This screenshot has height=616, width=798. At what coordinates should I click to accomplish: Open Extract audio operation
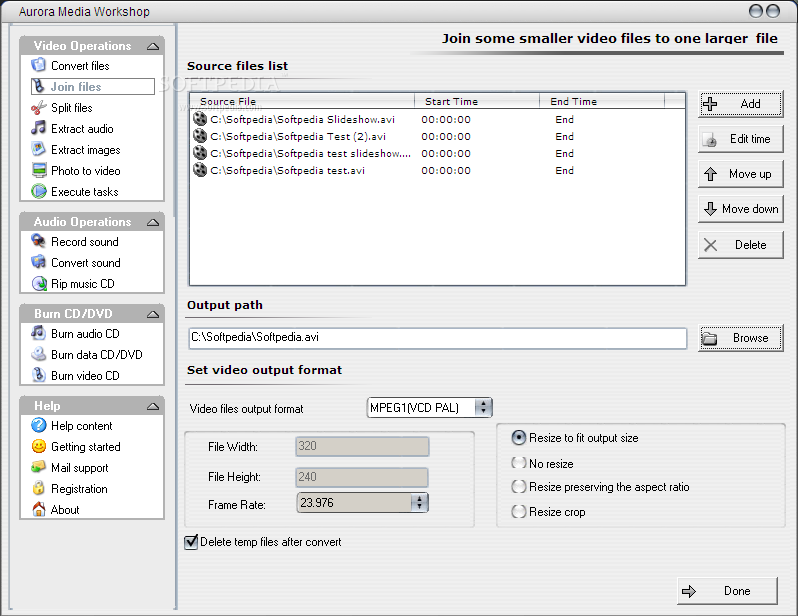[x=82, y=128]
